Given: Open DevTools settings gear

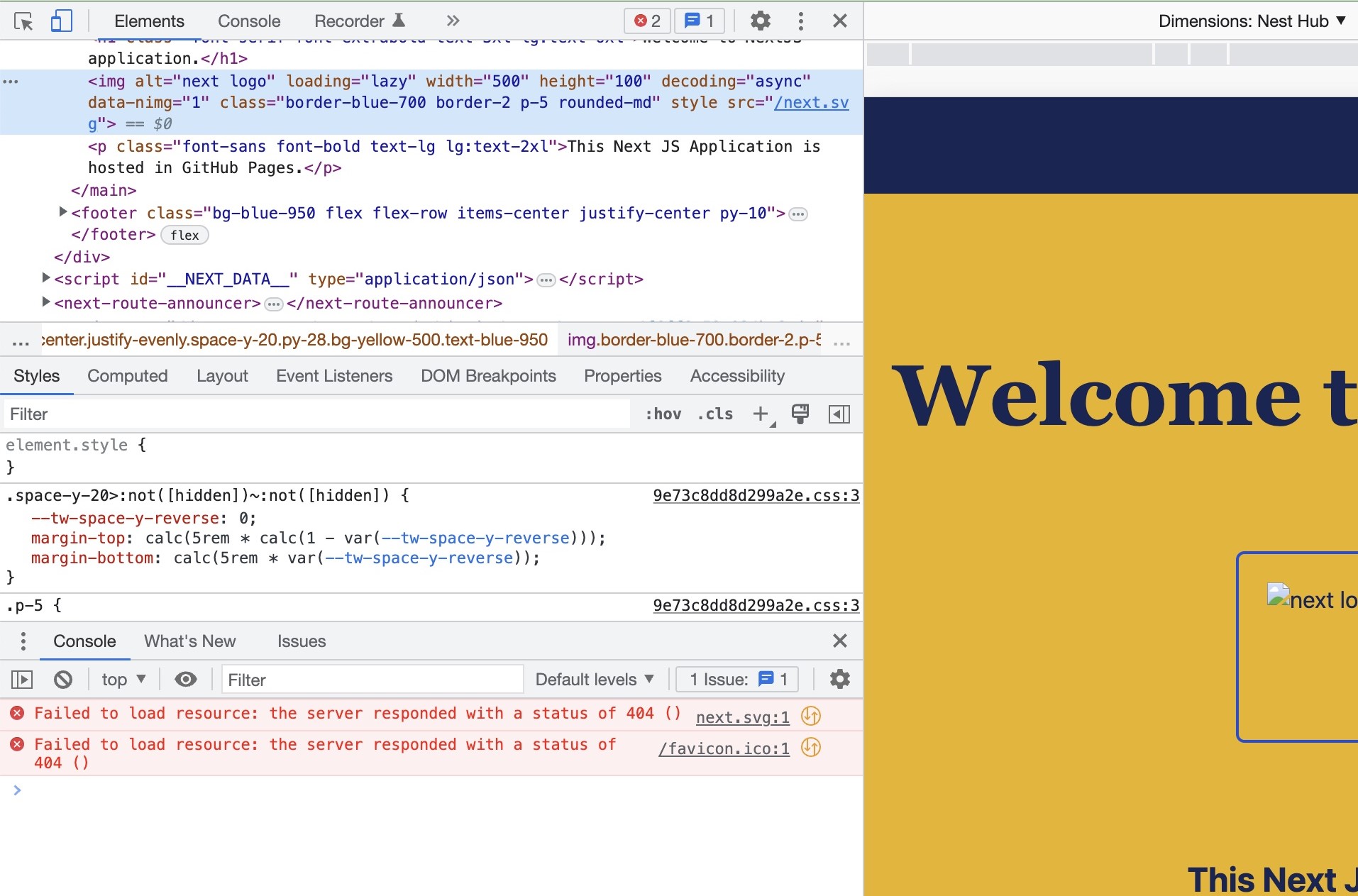Looking at the screenshot, I should tap(761, 21).
